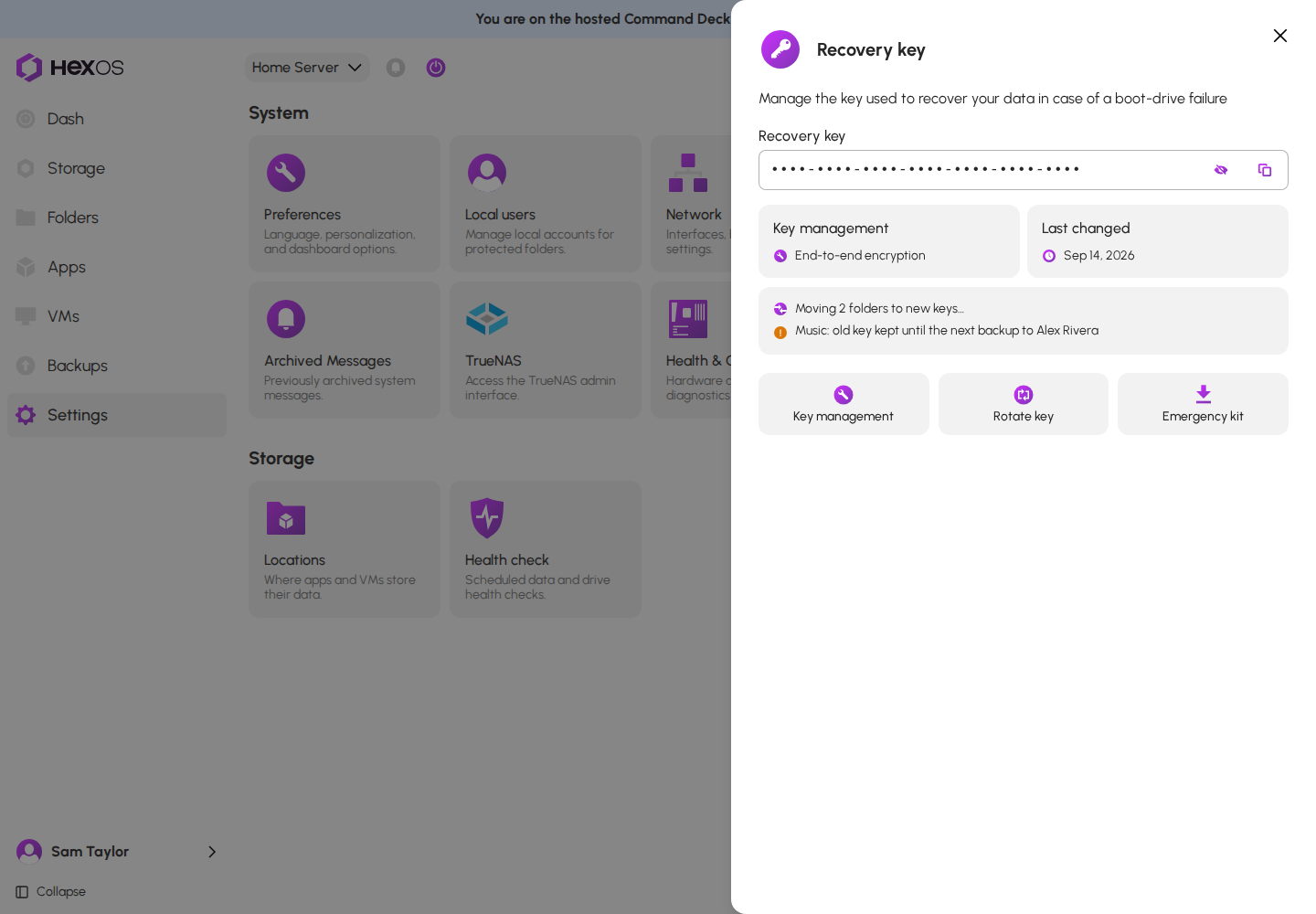Open the TrueNAS logo card

(487, 319)
